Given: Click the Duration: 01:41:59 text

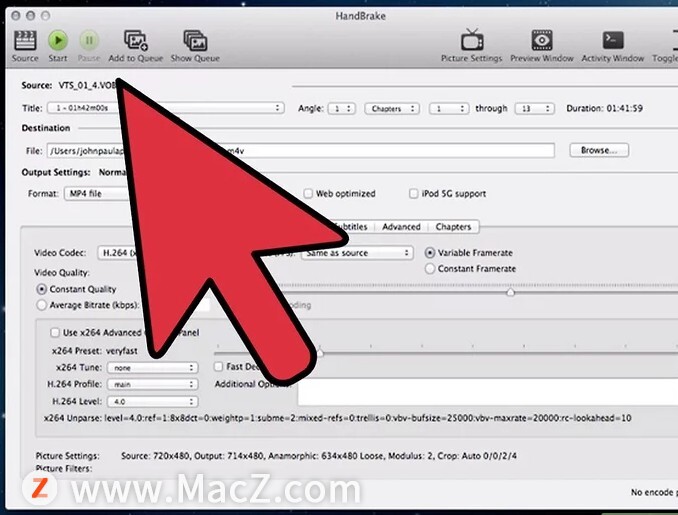Looking at the screenshot, I should click(604, 108).
